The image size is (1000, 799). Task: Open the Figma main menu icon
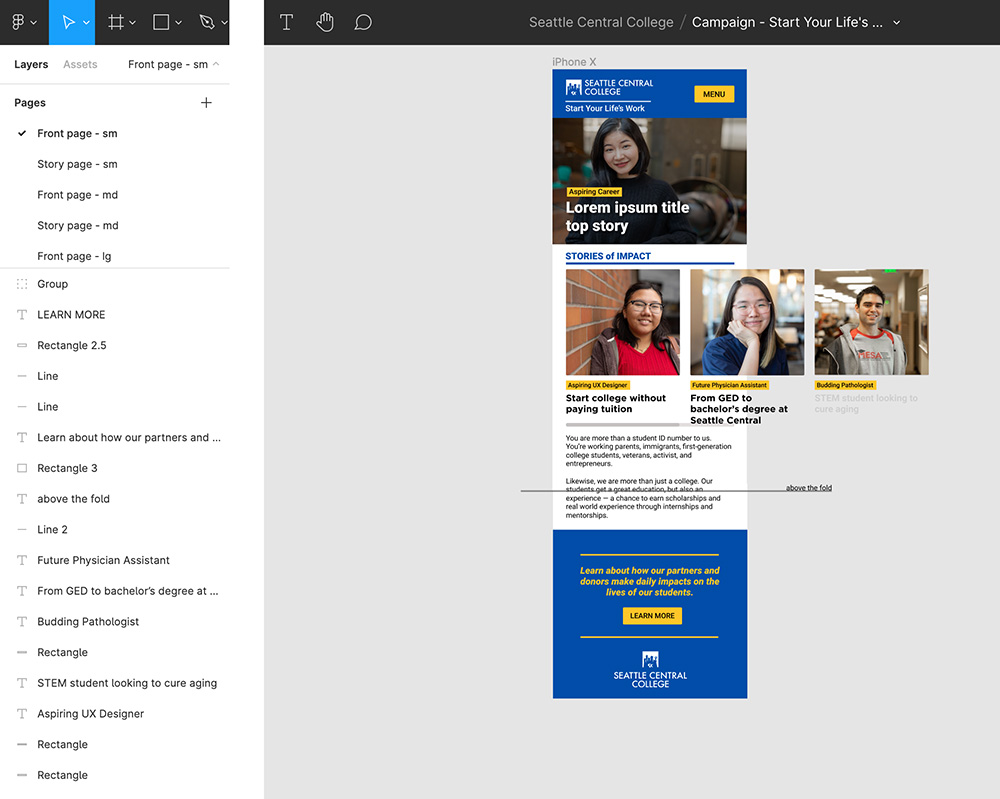pos(18,22)
